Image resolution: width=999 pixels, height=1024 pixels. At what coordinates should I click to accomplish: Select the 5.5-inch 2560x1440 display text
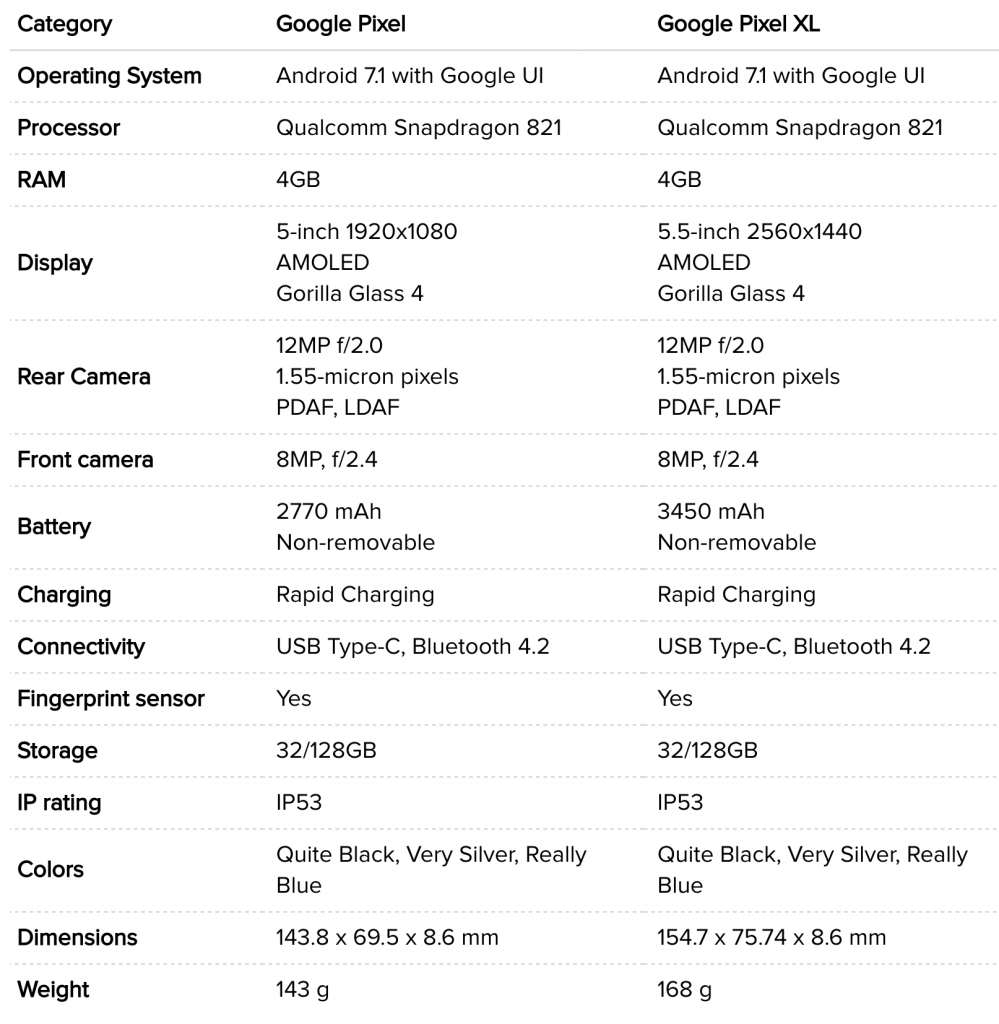click(x=759, y=232)
